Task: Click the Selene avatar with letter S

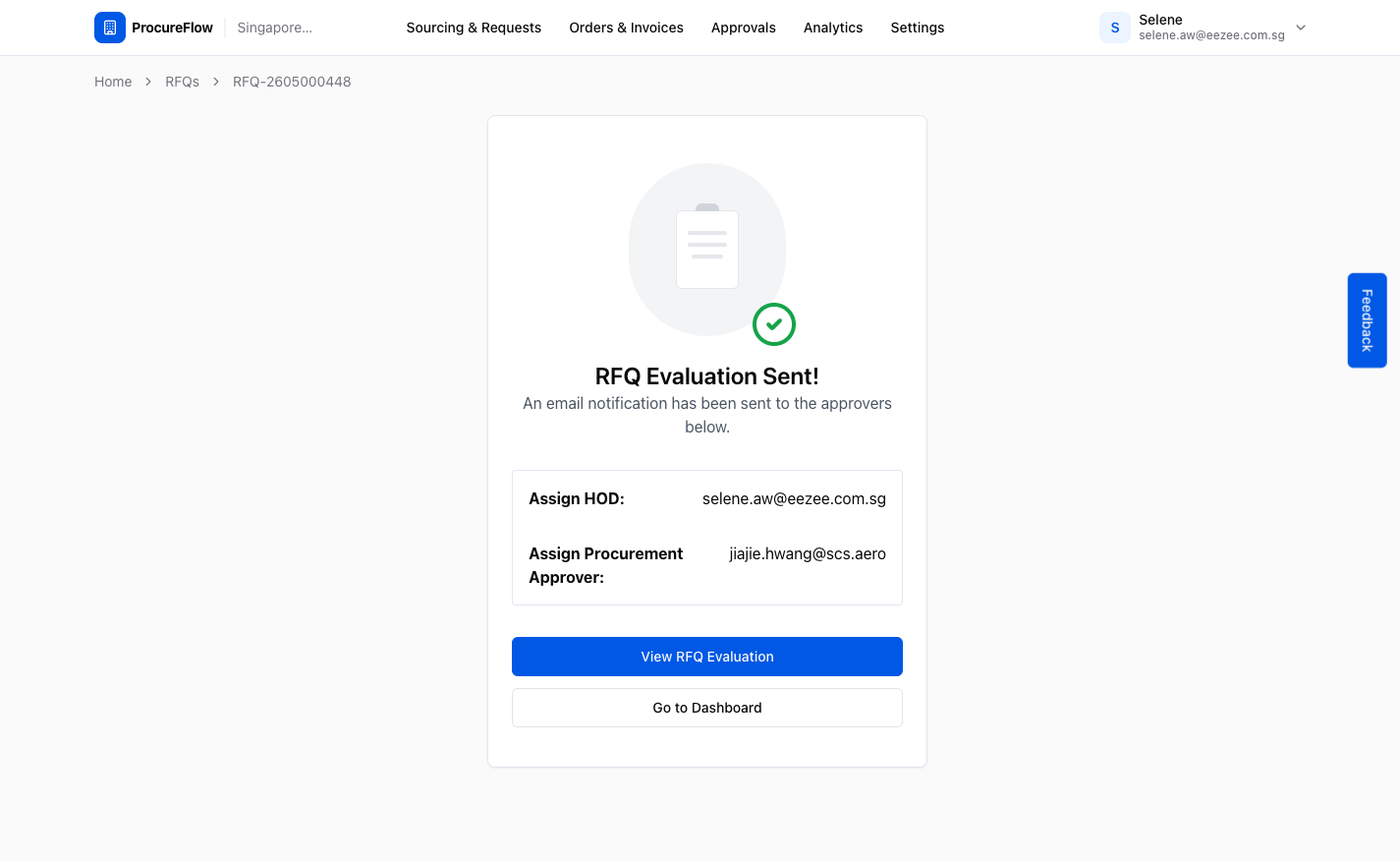Action: (1115, 28)
